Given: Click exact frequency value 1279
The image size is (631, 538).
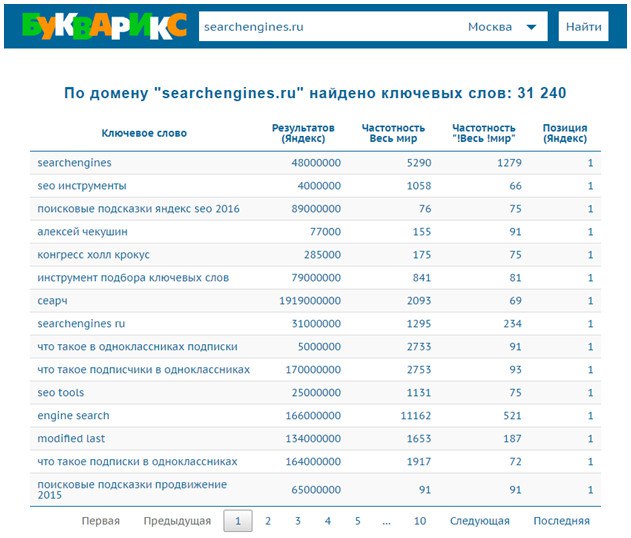Looking at the screenshot, I should click(x=509, y=163).
